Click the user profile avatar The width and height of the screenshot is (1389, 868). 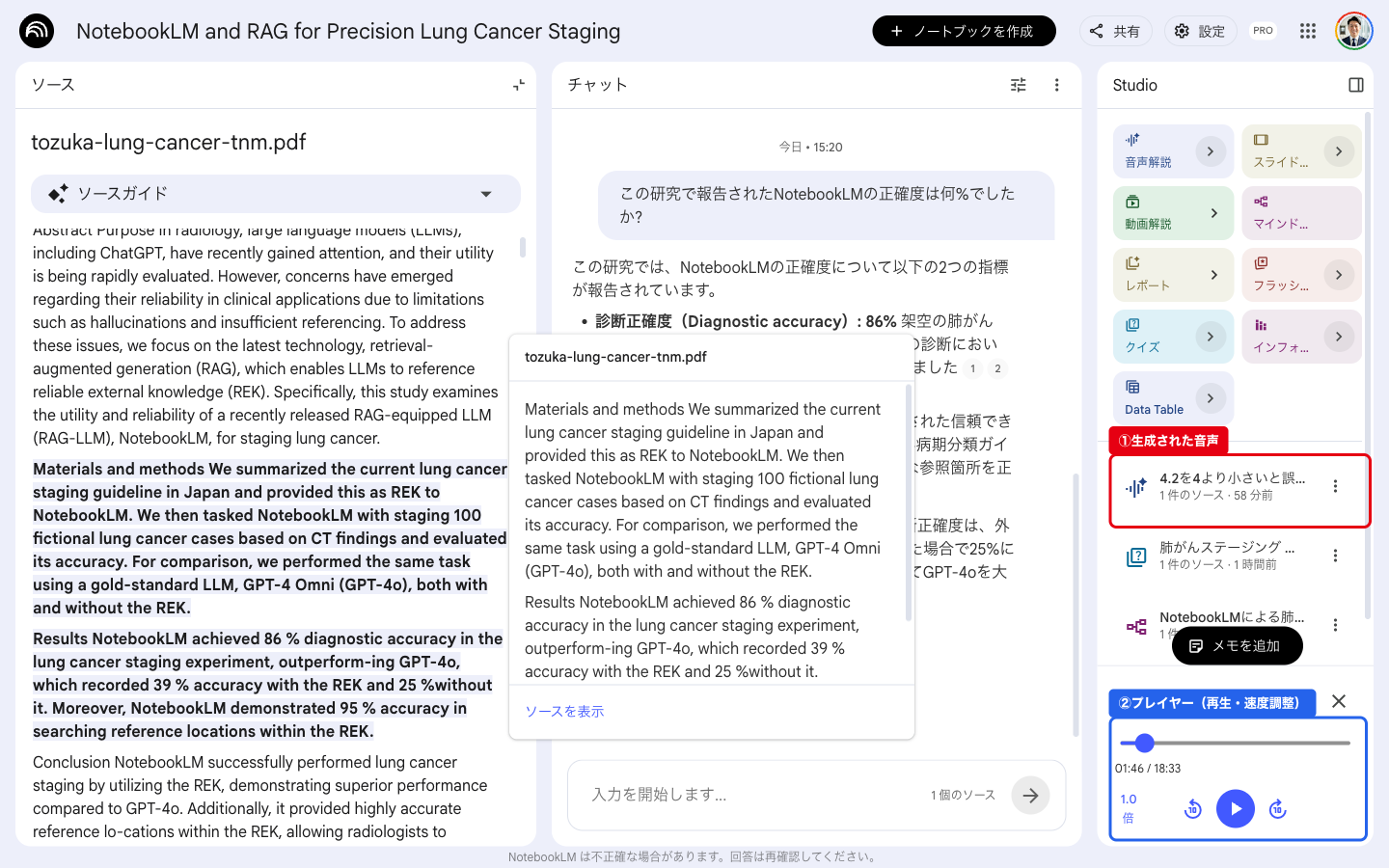[x=1353, y=31]
